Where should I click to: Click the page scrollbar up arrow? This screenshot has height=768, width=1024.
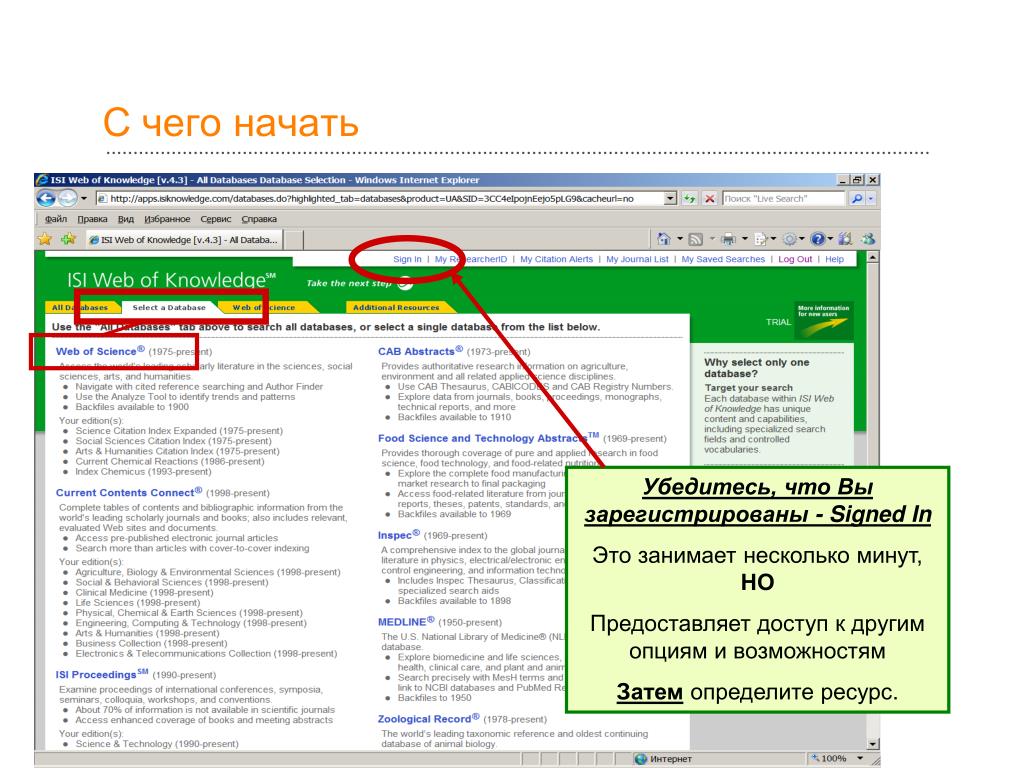pyautogui.click(x=872, y=257)
